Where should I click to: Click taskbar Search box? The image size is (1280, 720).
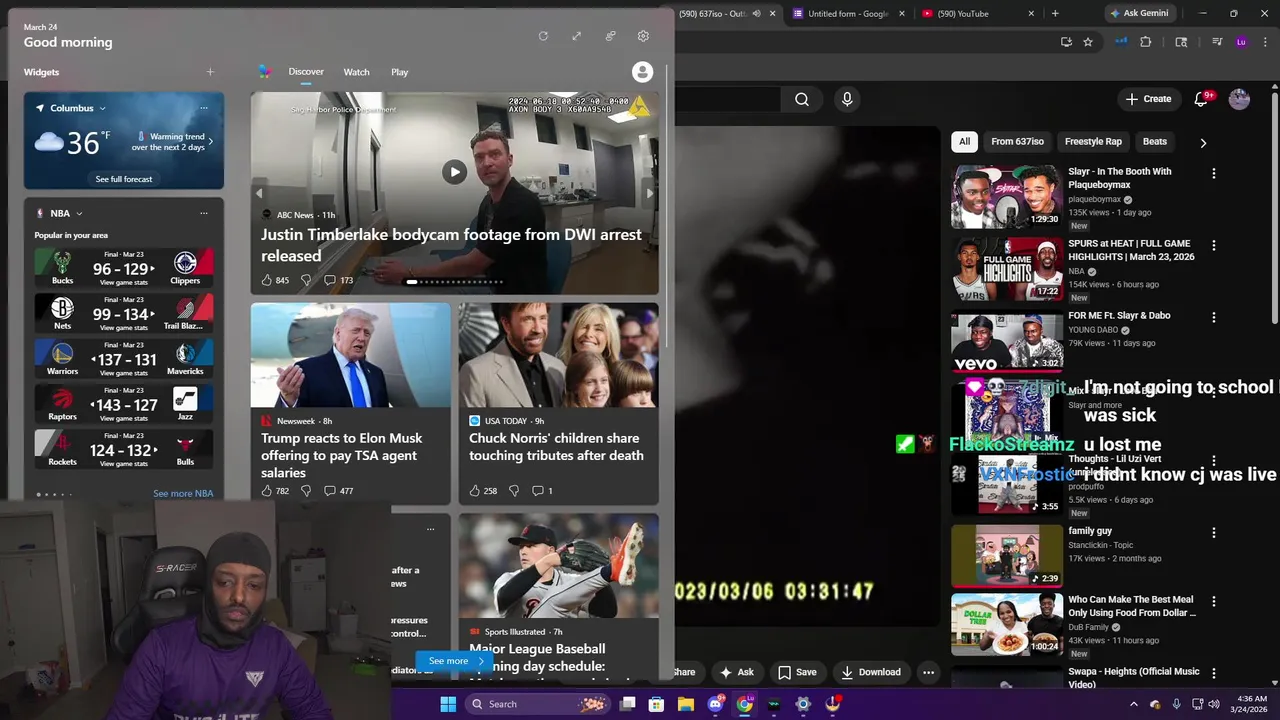click(539, 704)
